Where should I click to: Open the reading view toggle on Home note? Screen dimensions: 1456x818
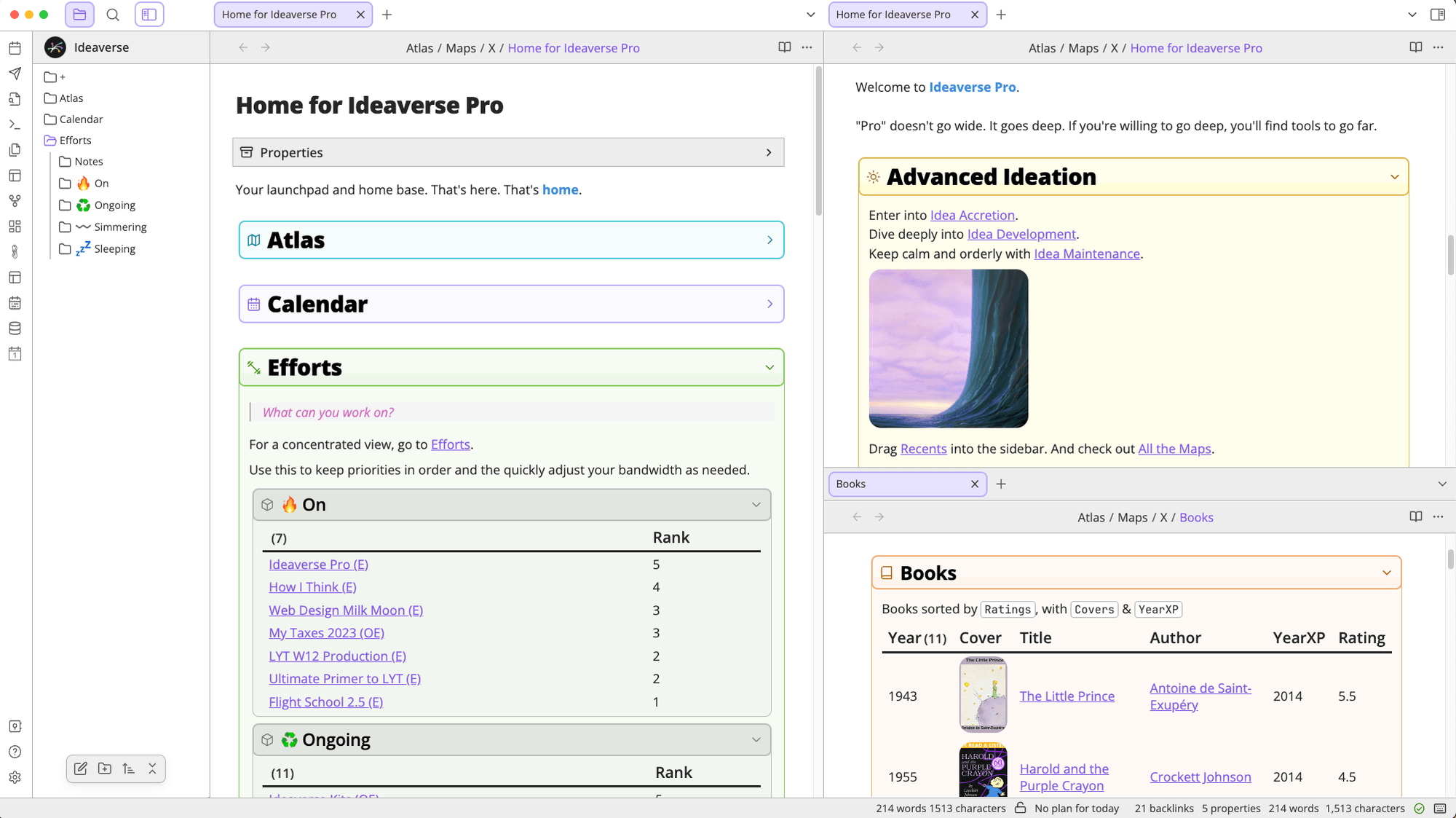pos(784,47)
